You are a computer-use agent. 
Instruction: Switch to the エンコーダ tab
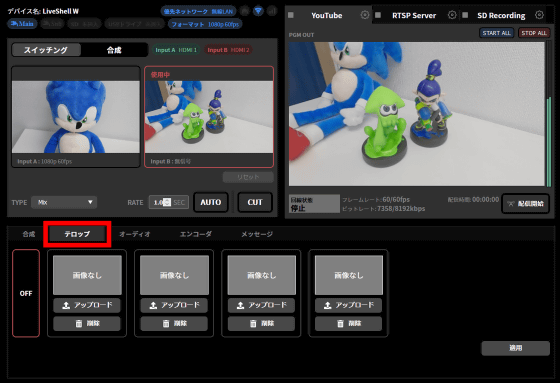(x=195, y=234)
